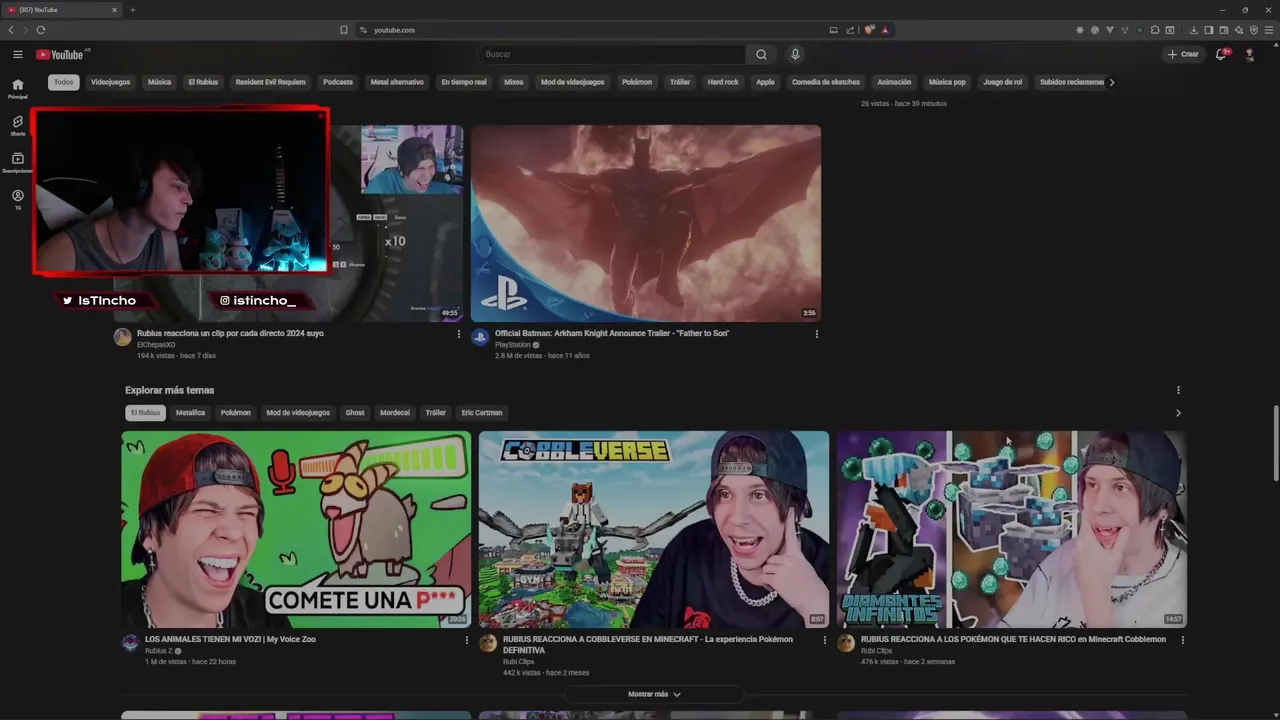Activate voice search microphone
The width and height of the screenshot is (1280, 720).
coord(795,54)
